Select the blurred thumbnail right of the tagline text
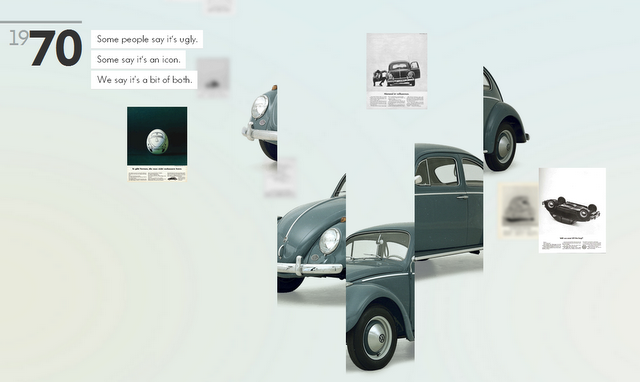Image resolution: width=640 pixels, height=382 pixels. coord(213,78)
